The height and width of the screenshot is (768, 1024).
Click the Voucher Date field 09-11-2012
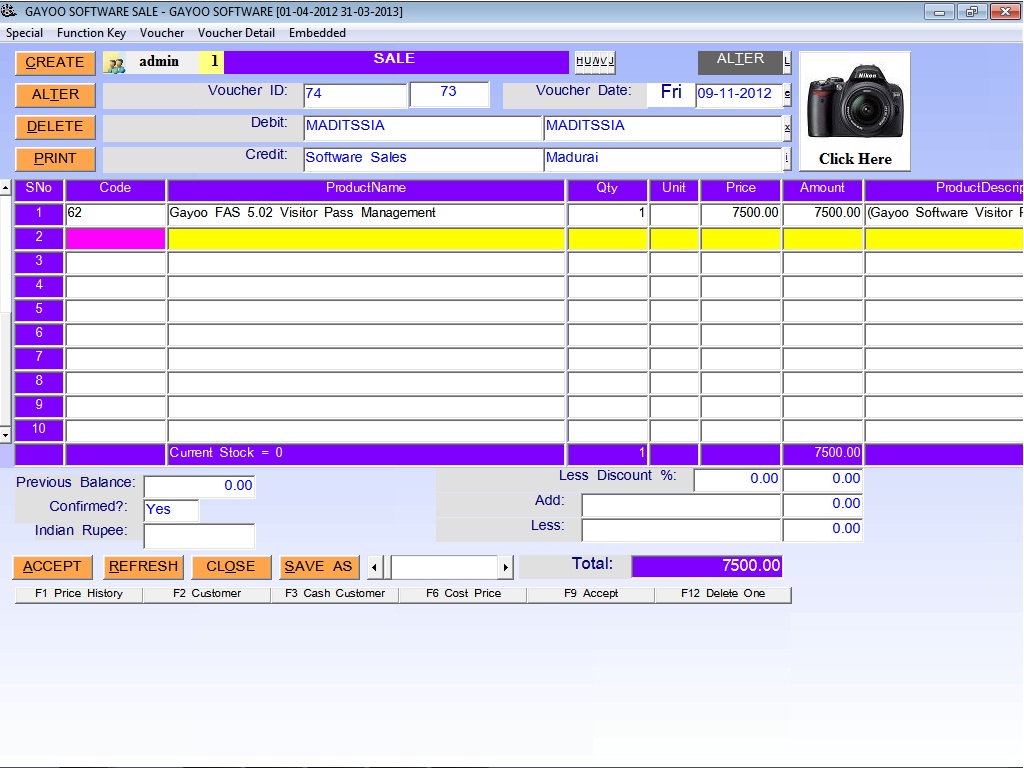[739, 95]
